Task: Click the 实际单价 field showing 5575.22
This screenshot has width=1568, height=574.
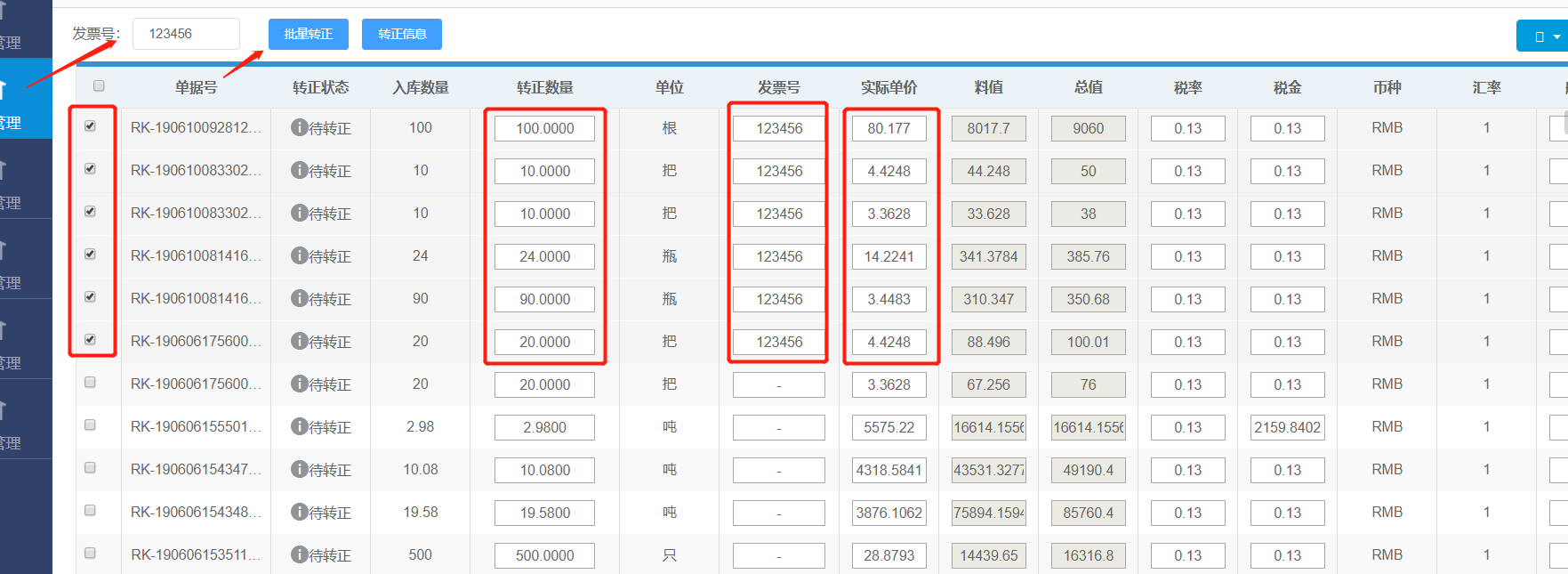Action: pos(889,427)
